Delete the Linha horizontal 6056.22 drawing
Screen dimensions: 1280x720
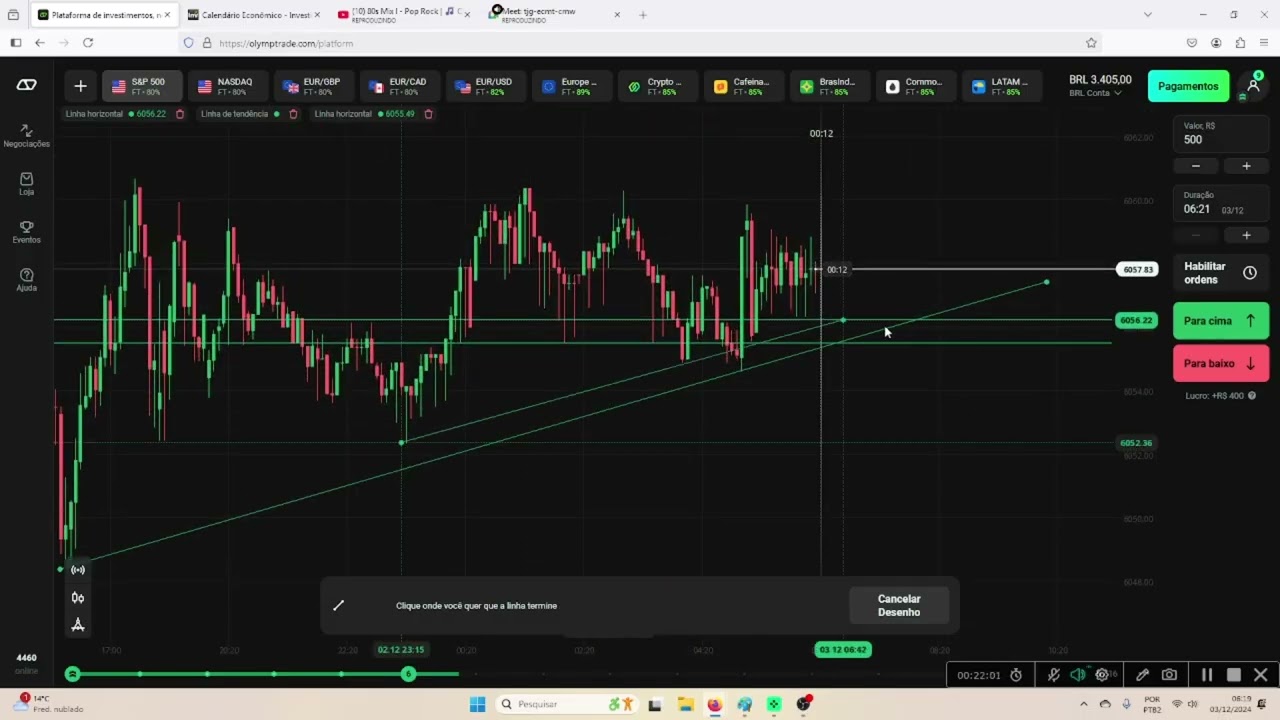coord(180,114)
